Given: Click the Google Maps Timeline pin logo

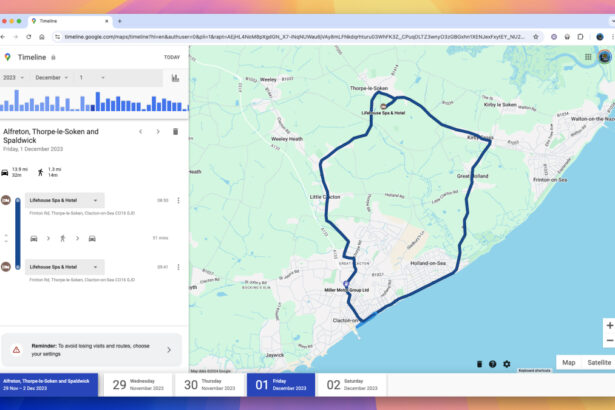Looking at the screenshot, I should [7, 57].
